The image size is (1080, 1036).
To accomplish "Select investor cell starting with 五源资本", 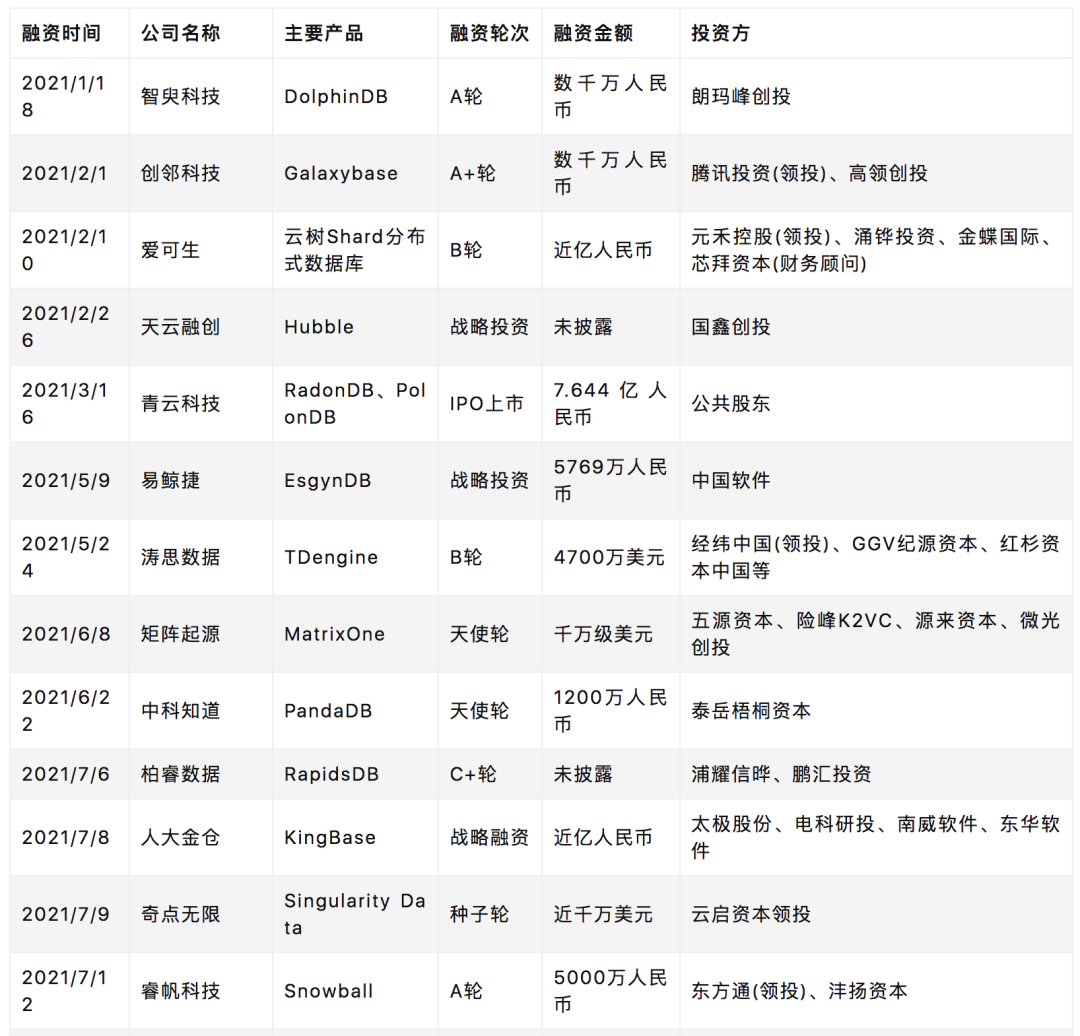I will point(875,634).
